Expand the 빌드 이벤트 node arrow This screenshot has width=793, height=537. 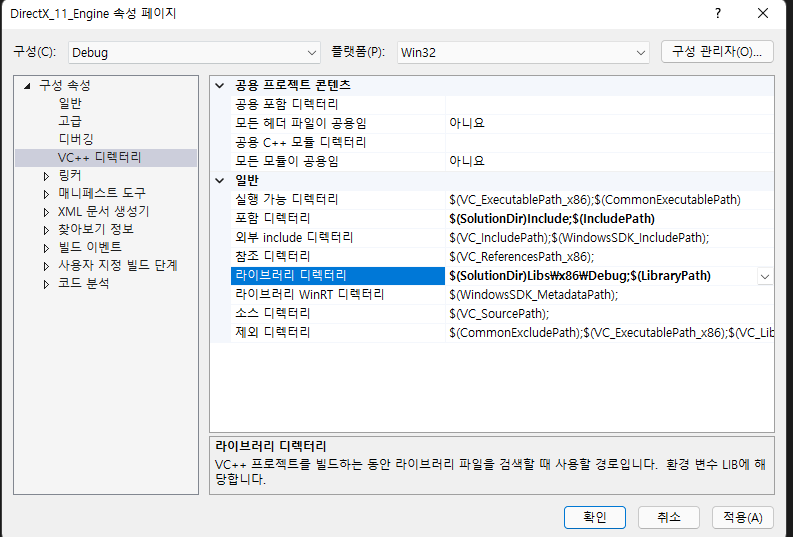click(x=47, y=248)
